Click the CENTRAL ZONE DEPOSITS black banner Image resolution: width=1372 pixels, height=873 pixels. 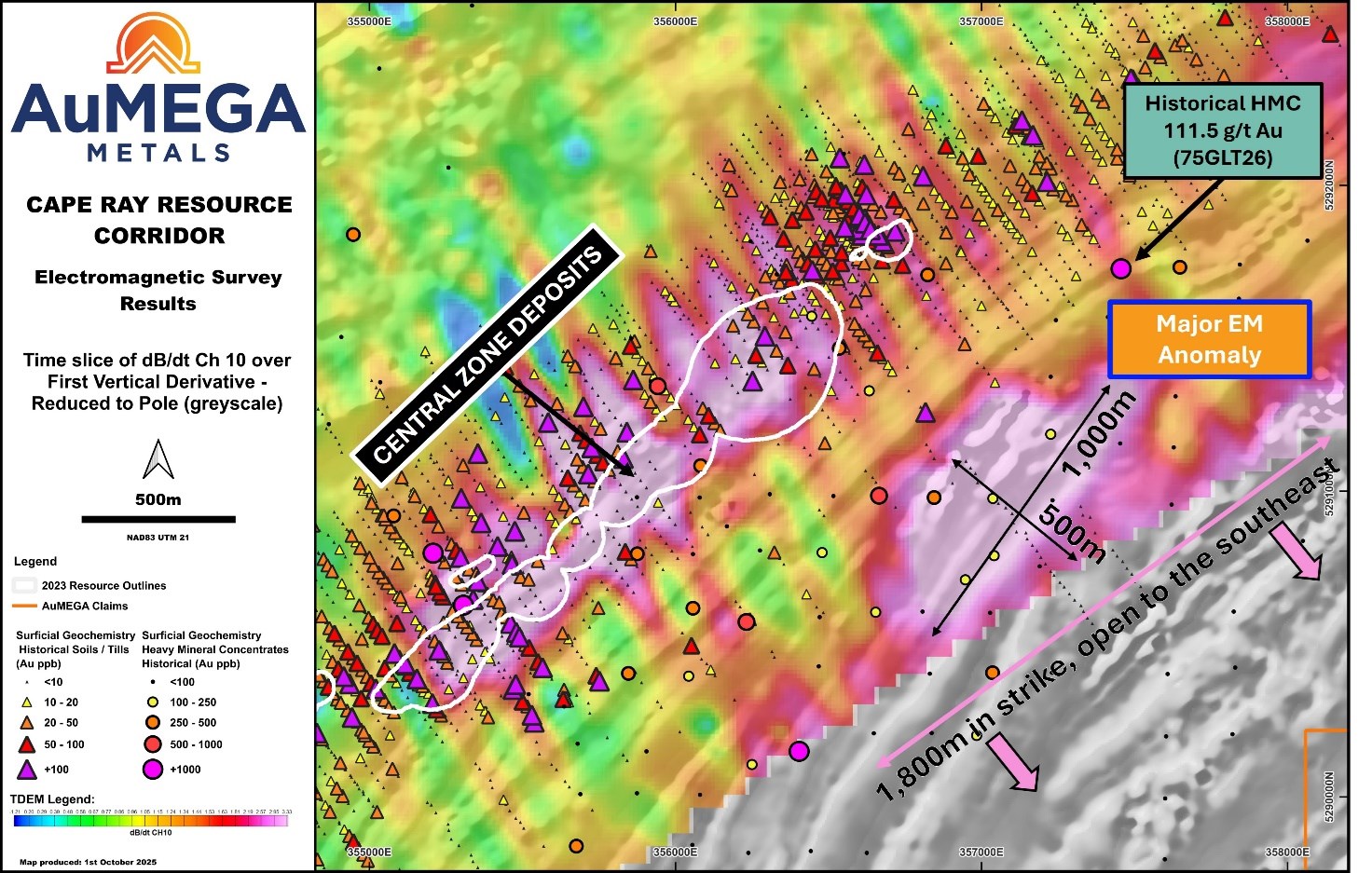(x=487, y=355)
